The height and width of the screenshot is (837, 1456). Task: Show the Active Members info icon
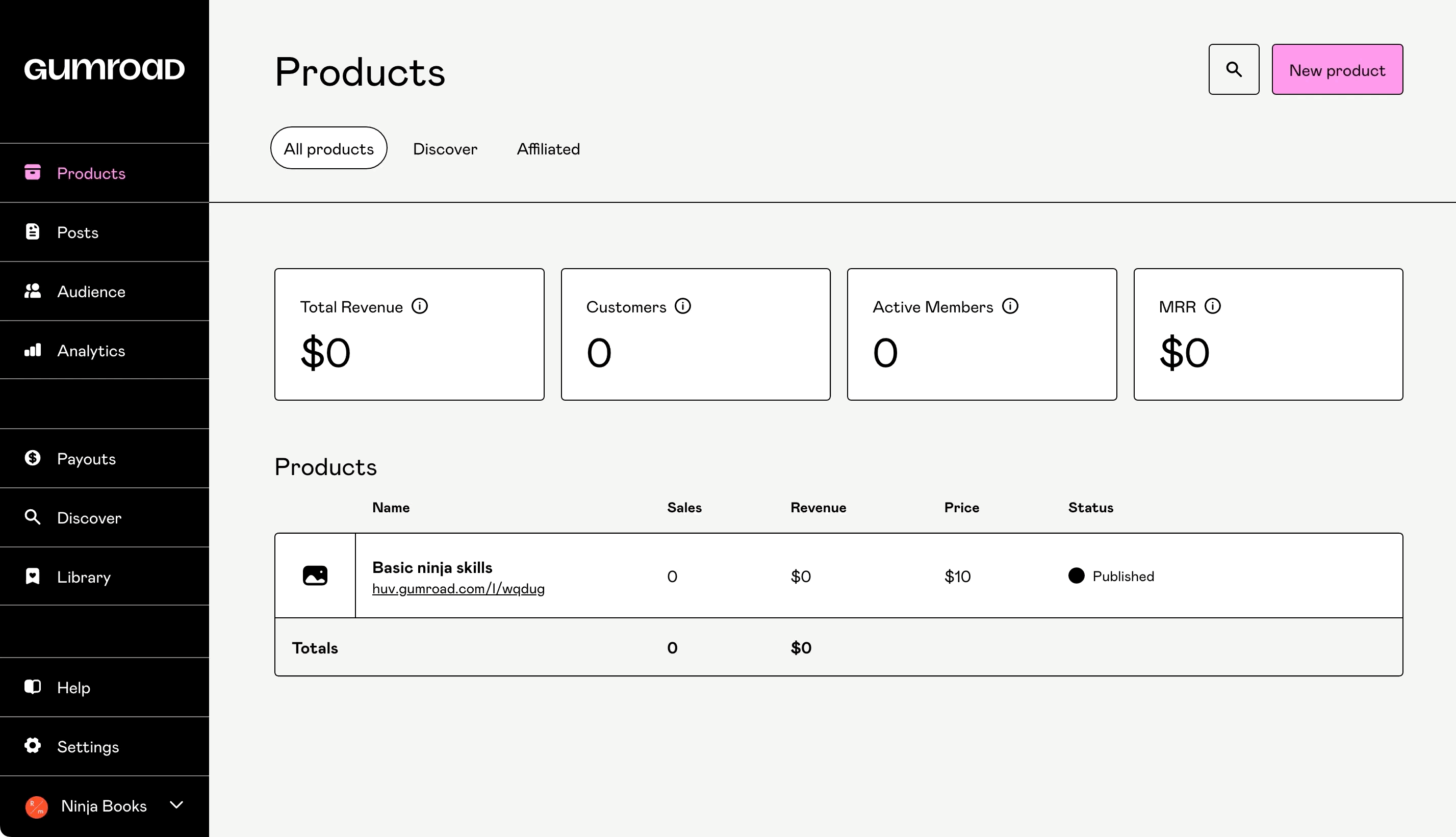pyautogui.click(x=1010, y=306)
